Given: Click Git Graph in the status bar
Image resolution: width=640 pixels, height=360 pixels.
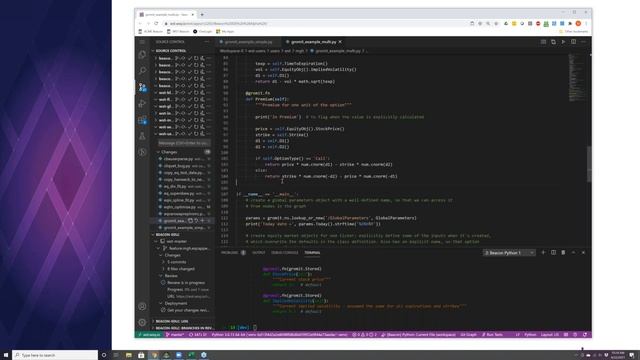Looking at the screenshot, I should click(x=468, y=335).
